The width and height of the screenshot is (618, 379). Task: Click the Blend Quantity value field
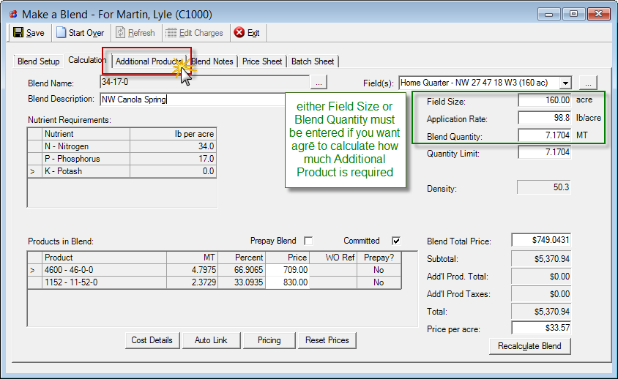pos(544,135)
